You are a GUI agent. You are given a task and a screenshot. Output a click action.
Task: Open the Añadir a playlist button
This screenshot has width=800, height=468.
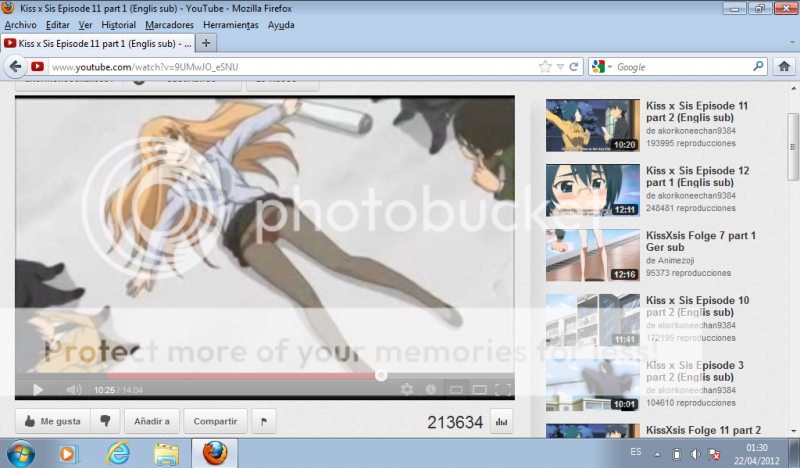(x=152, y=422)
